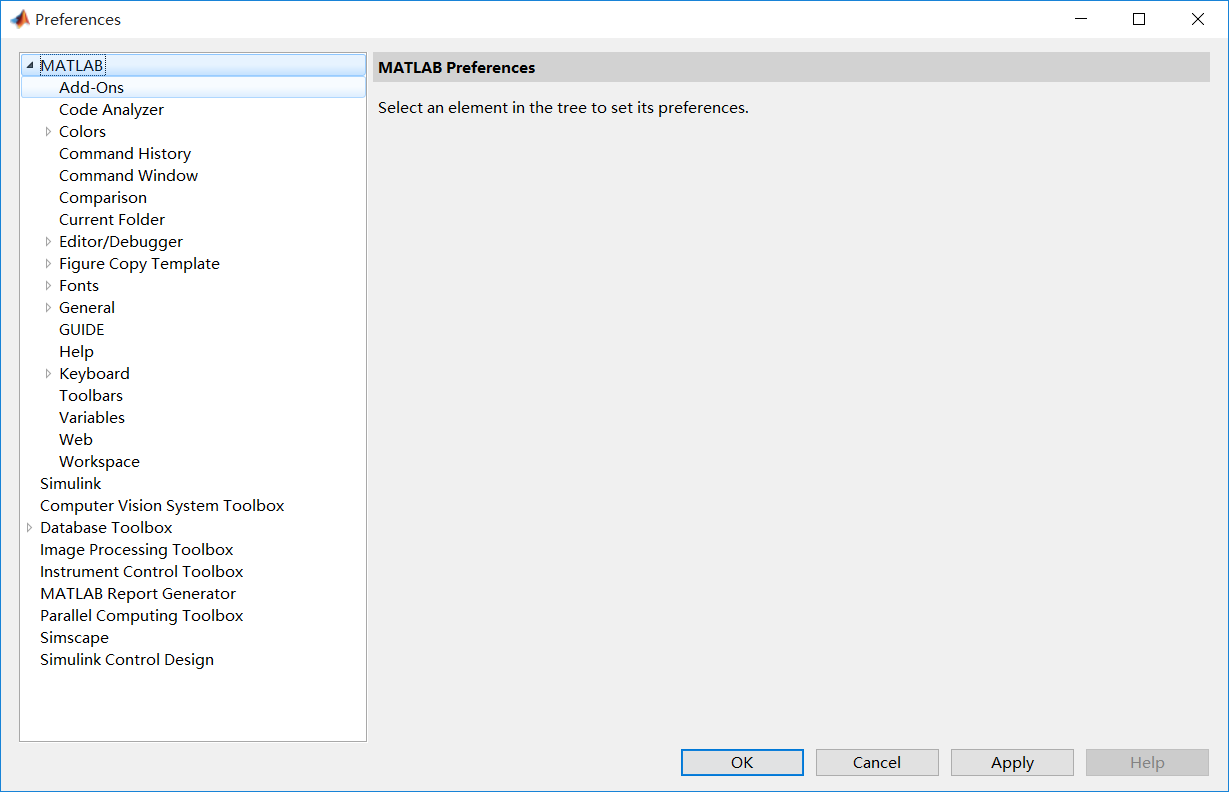This screenshot has height=792, width=1229.
Task: Expand the Colors node arrow
Action: click(x=48, y=132)
